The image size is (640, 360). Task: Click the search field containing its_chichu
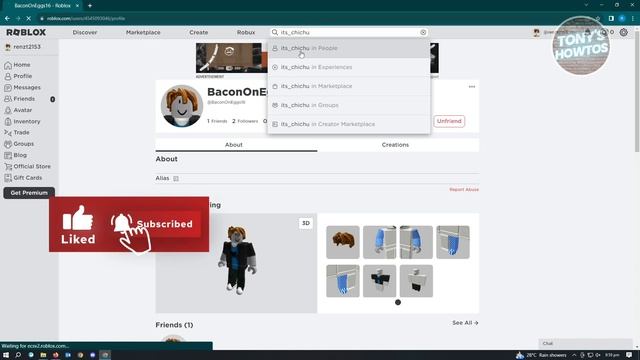(x=349, y=32)
